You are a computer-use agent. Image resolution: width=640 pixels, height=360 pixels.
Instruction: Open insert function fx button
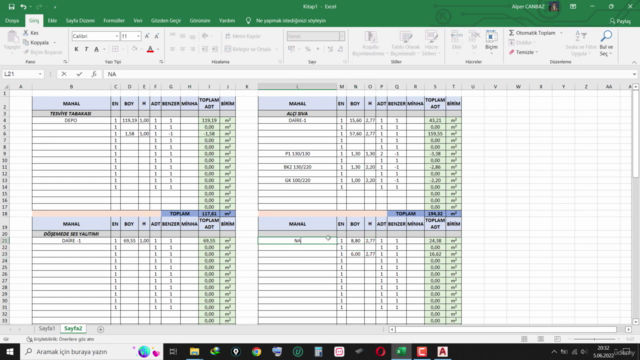click(x=94, y=74)
